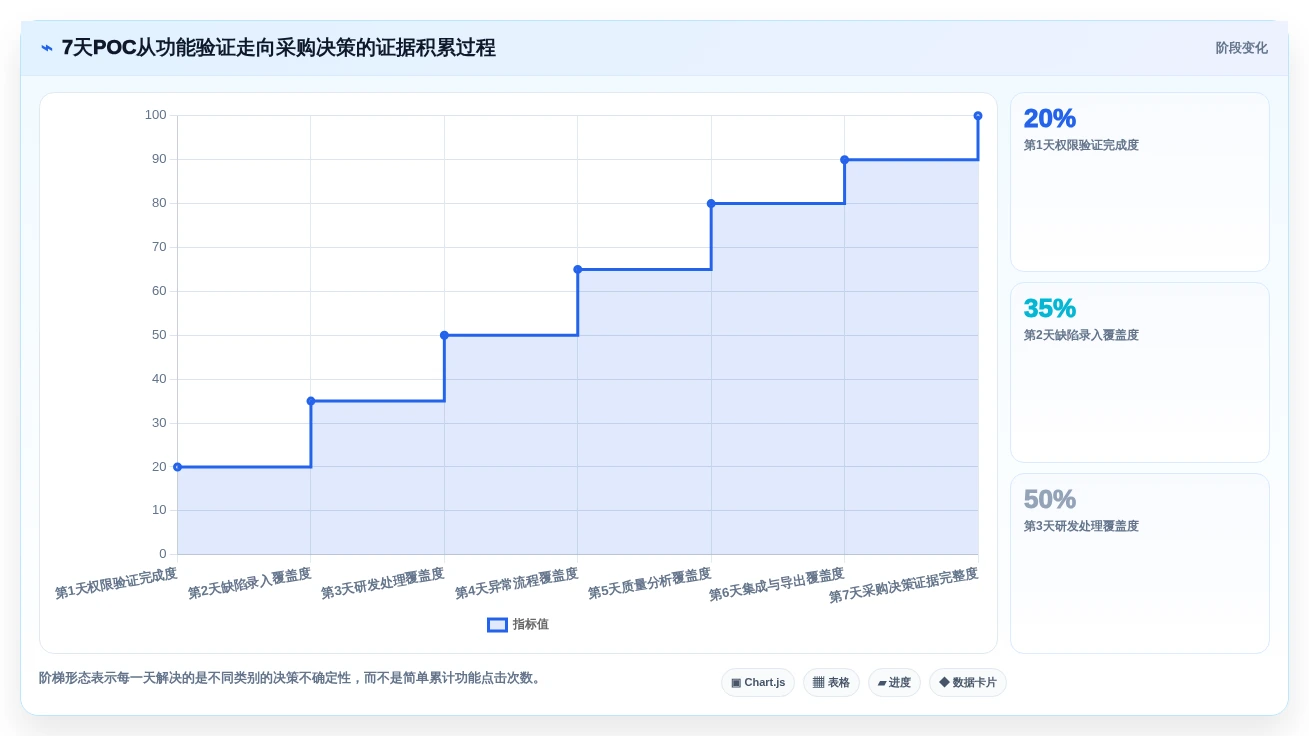Click the data point at value 80

711,203
